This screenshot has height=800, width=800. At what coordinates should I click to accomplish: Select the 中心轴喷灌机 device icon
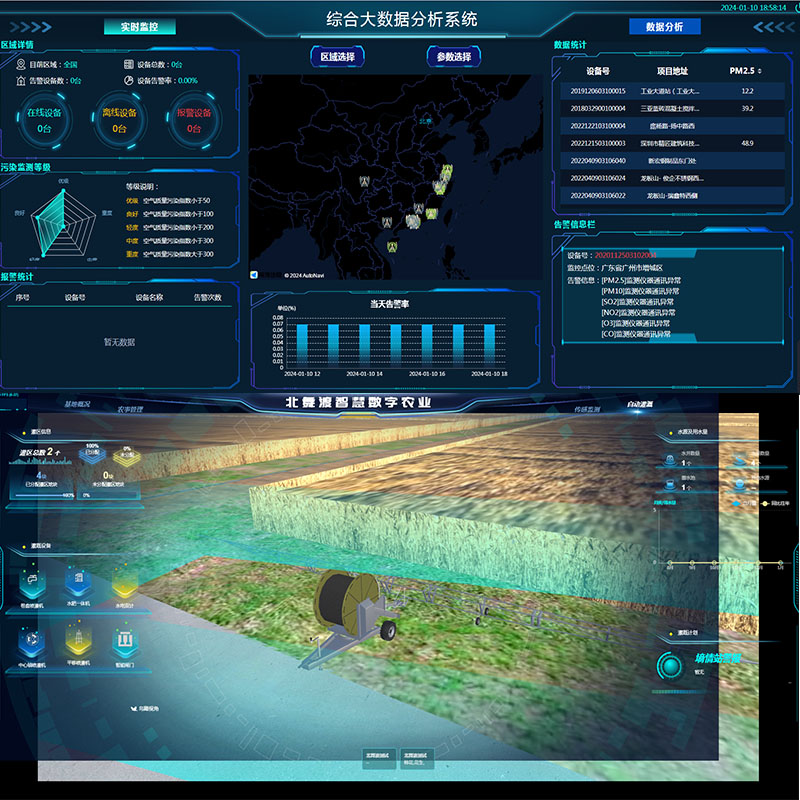tap(32, 638)
